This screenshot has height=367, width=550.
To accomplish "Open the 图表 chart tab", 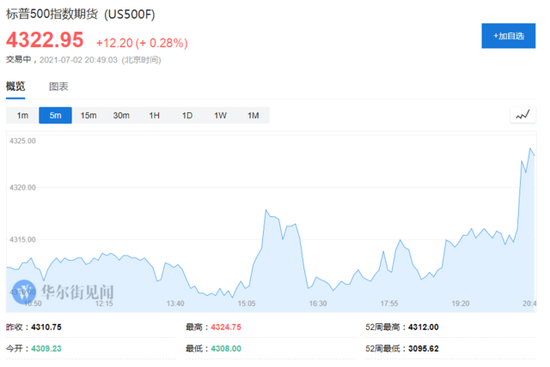I will coord(58,86).
